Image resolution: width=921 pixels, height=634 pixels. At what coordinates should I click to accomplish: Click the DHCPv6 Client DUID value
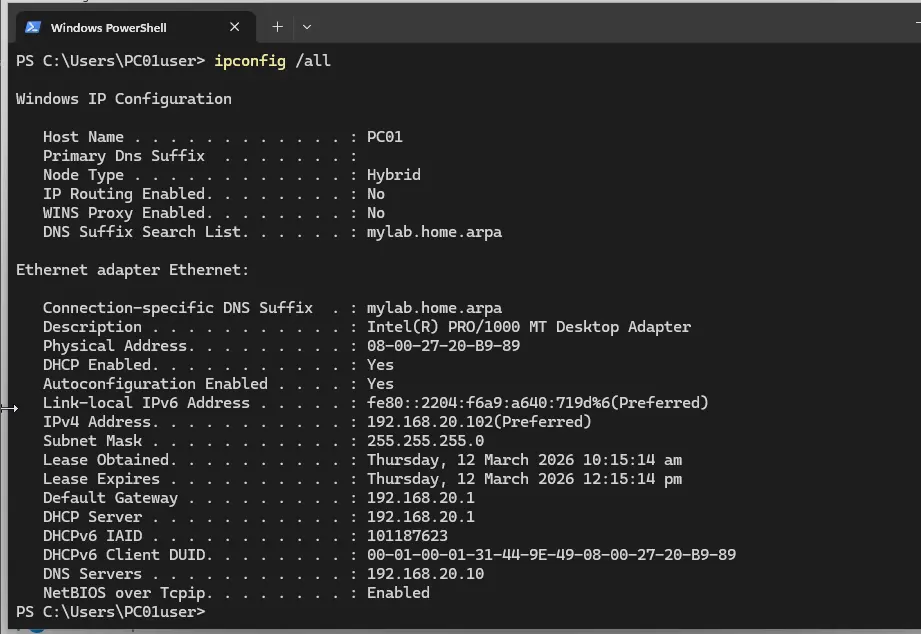[x=552, y=555]
